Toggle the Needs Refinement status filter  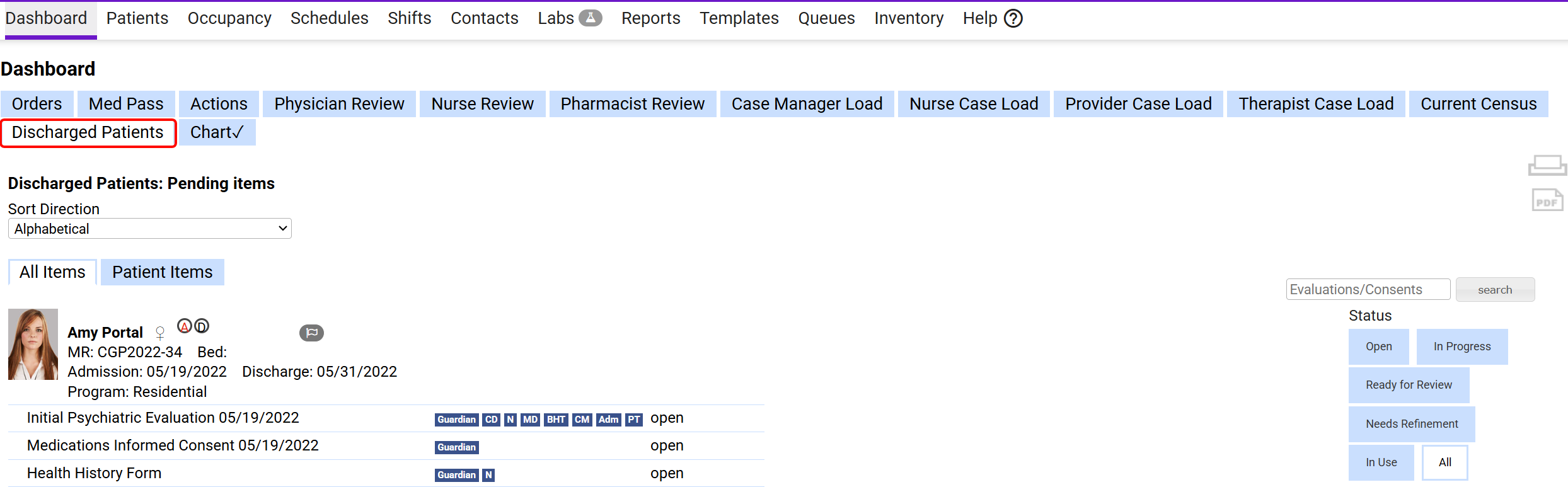click(x=1412, y=423)
